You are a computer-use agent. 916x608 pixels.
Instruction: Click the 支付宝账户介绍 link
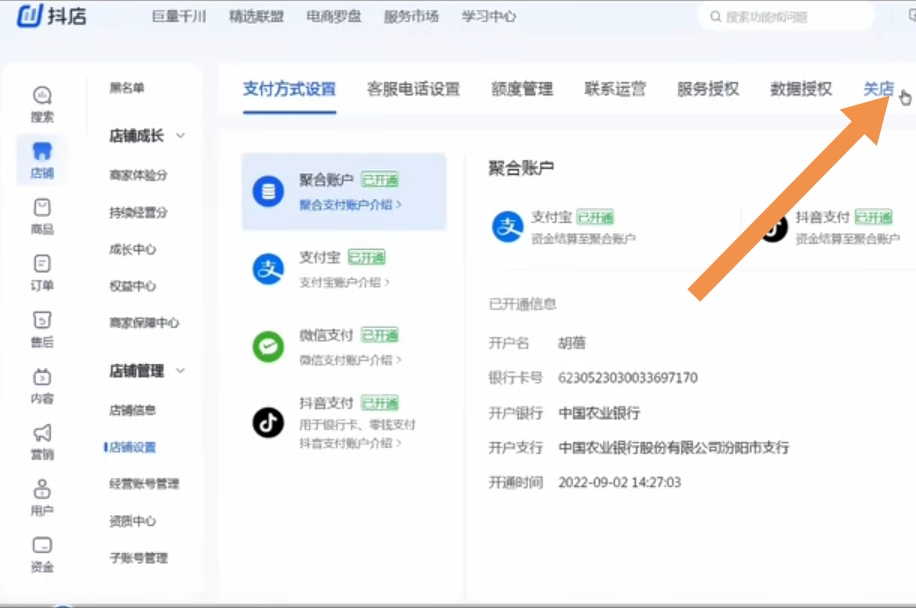click(344, 283)
